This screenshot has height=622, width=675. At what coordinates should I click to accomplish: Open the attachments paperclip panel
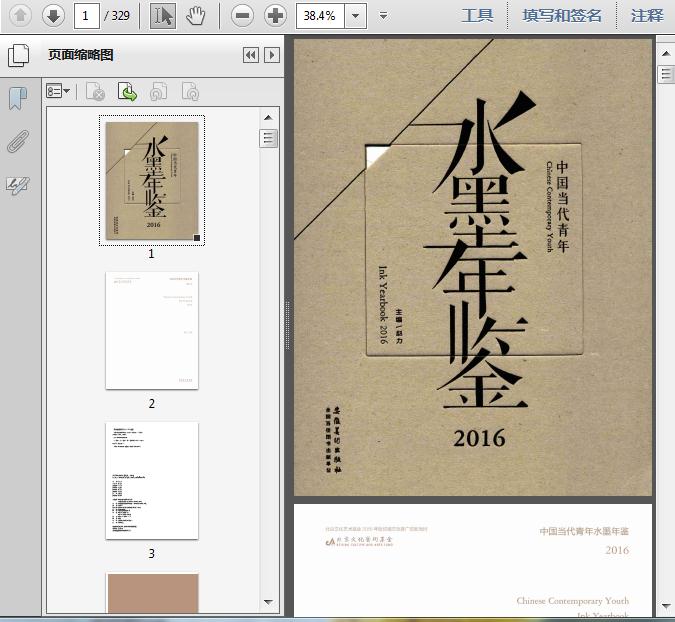click(x=18, y=141)
